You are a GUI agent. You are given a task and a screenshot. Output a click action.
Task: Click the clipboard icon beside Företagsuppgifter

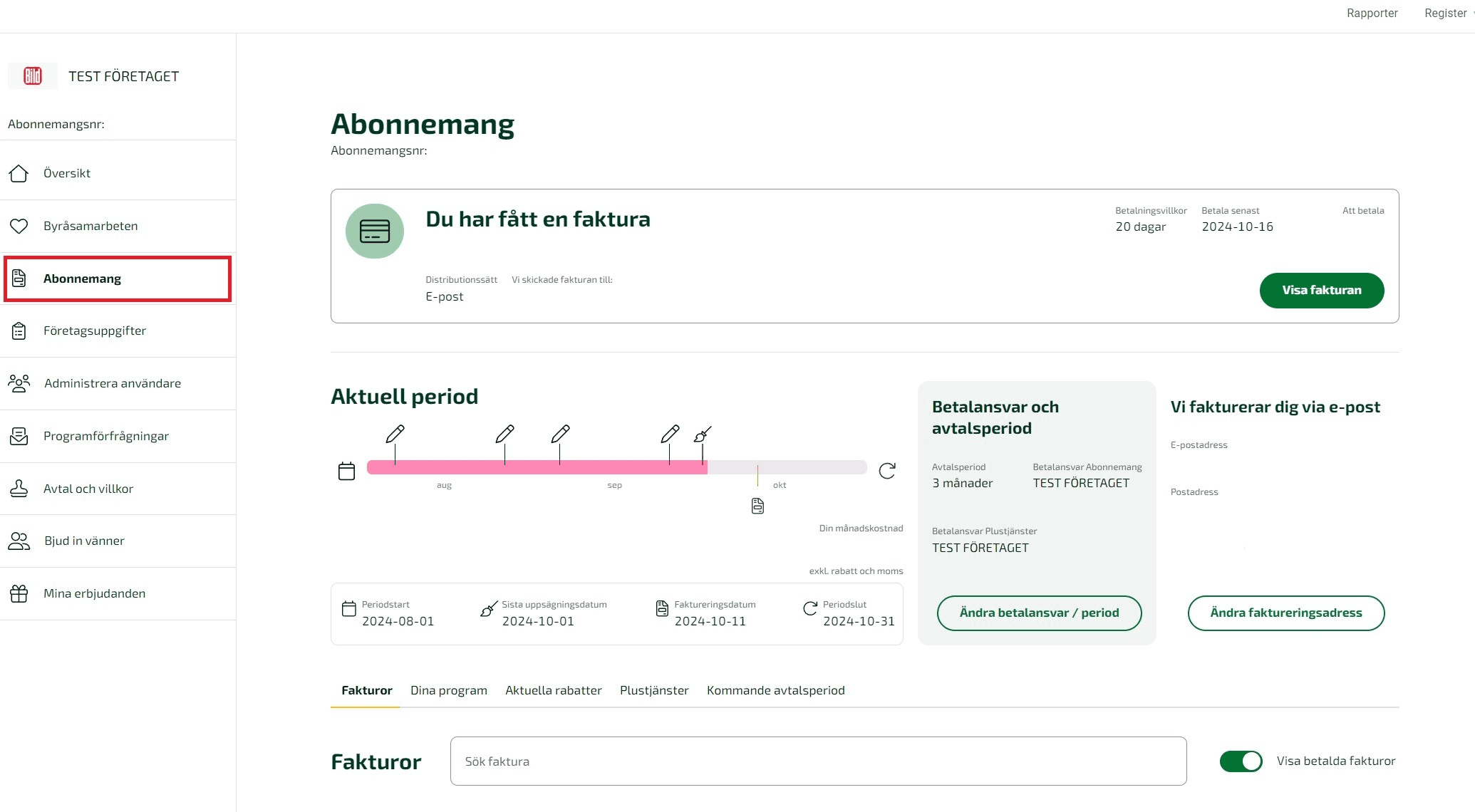point(19,330)
